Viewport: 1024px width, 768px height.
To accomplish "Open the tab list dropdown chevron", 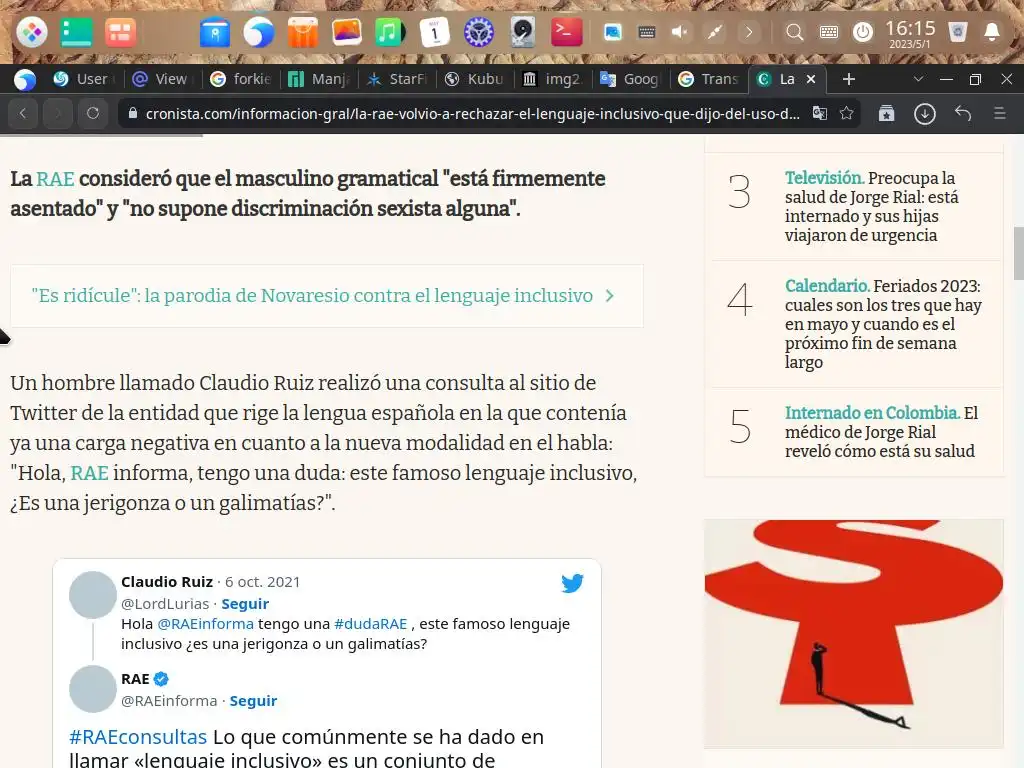I will [x=918, y=79].
